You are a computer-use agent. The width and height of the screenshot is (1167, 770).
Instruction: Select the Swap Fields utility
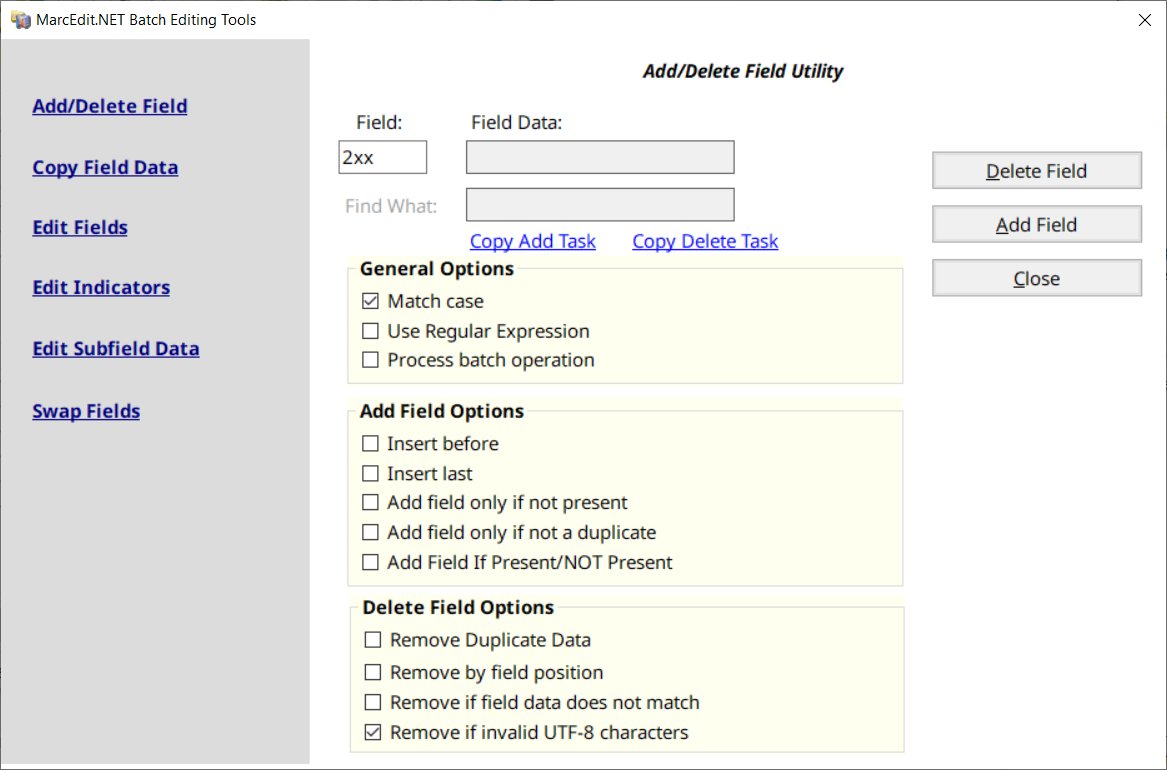tap(86, 411)
